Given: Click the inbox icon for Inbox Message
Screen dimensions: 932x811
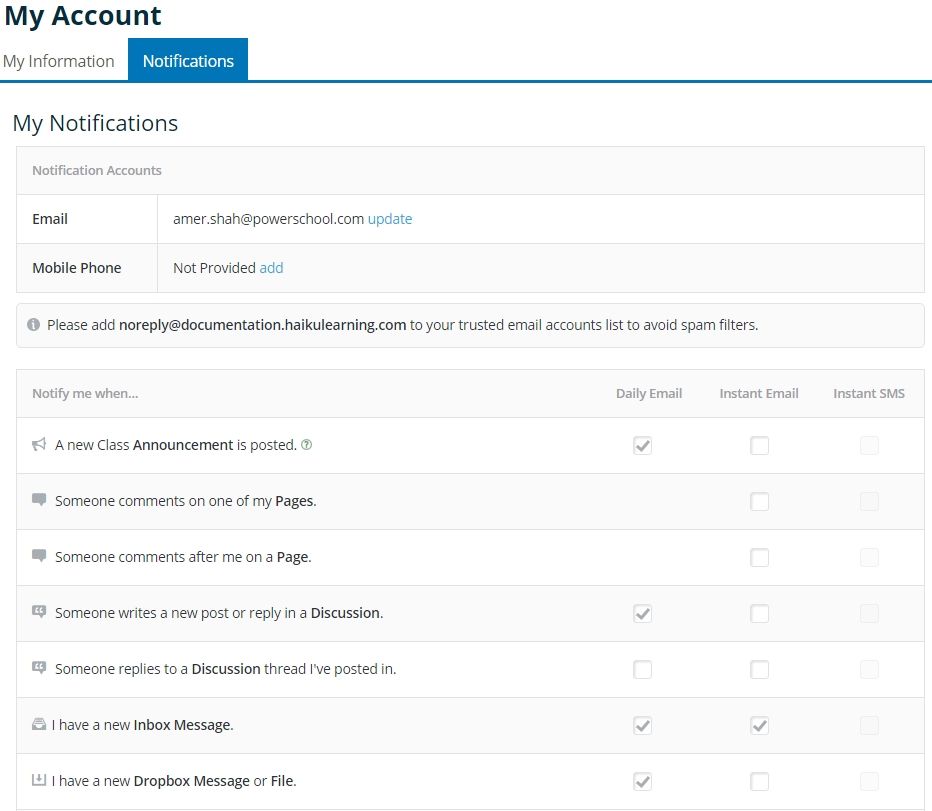Looking at the screenshot, I should [x=39, y=724].
